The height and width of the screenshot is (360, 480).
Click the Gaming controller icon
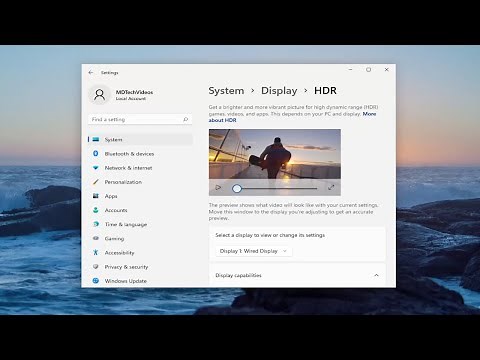click(x=96, y=238)
